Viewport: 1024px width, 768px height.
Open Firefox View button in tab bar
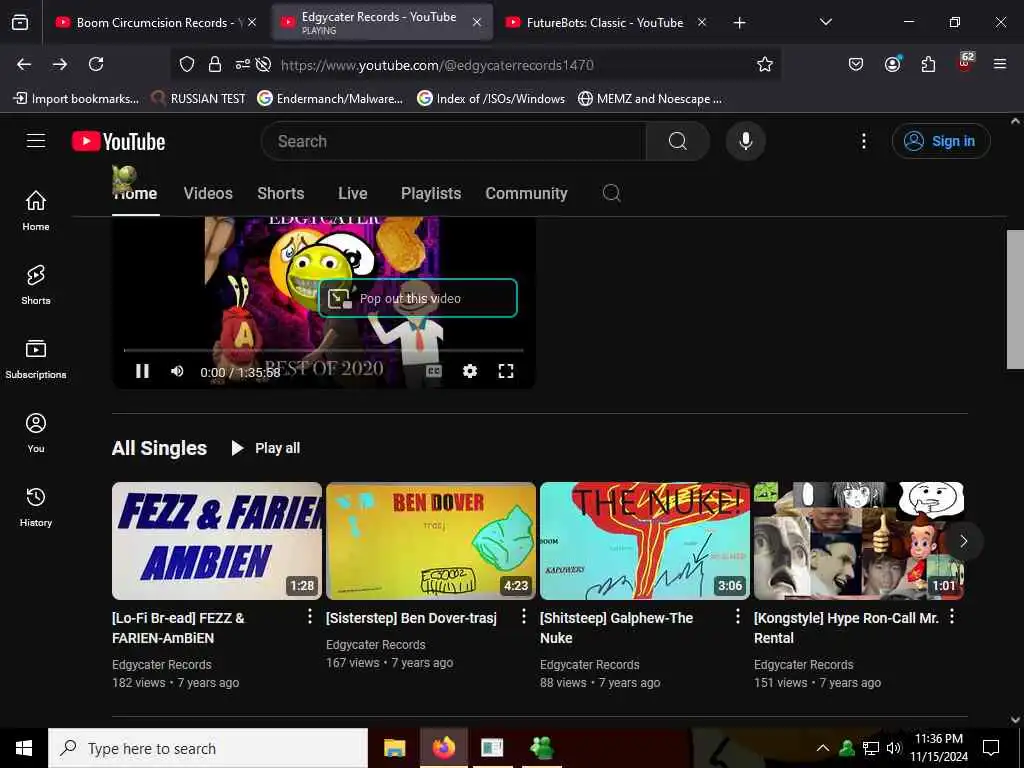pos(20,22)
